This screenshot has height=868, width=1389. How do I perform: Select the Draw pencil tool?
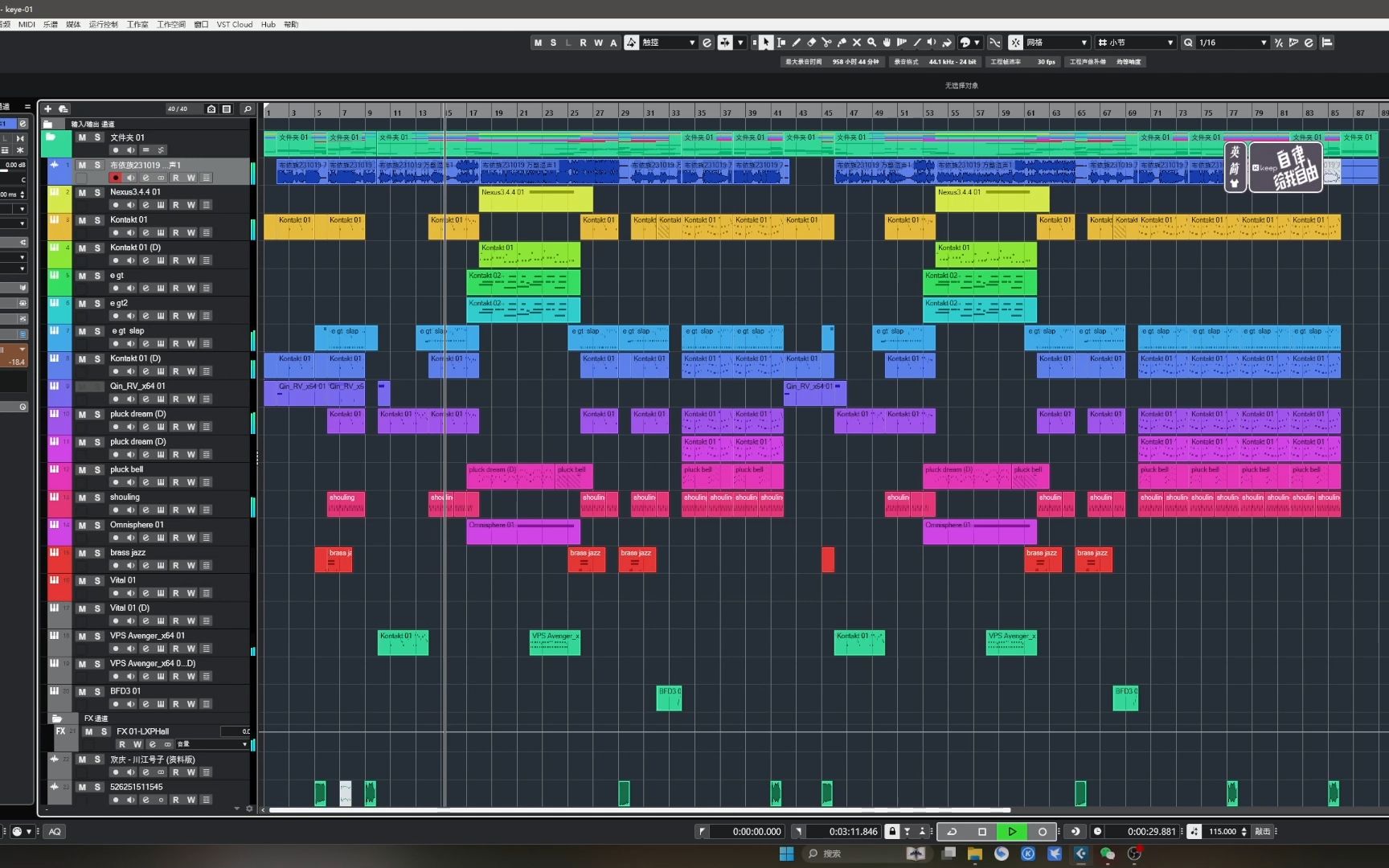pyautogui.click(x=796, y=43)
